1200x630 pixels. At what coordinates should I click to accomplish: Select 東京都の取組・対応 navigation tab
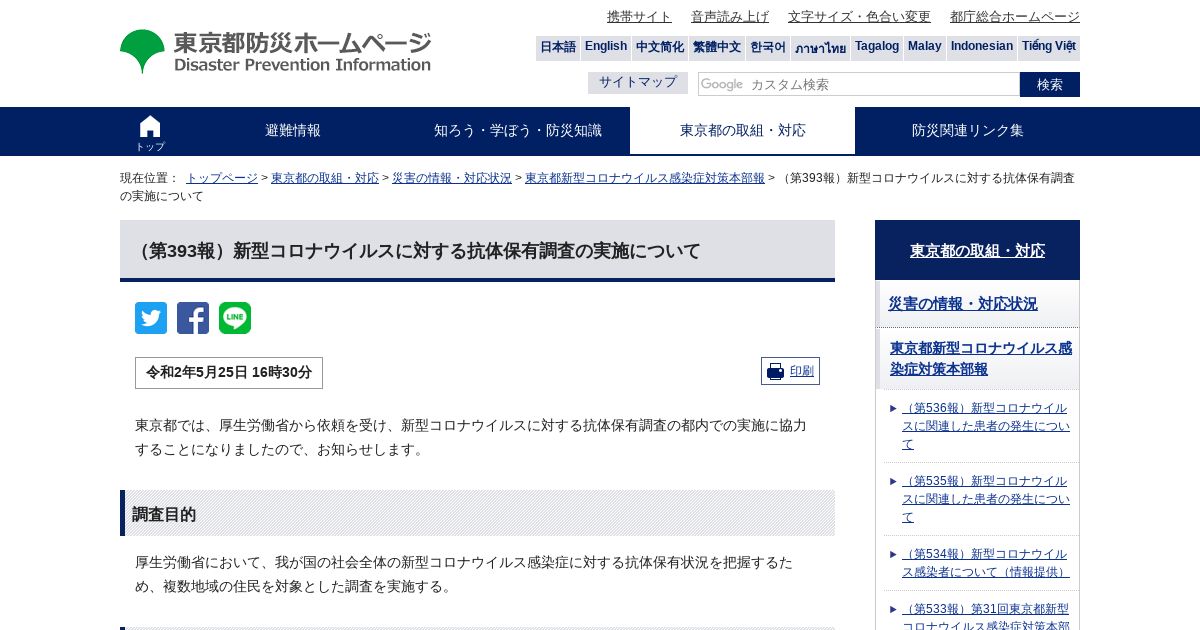(x=742, y=131)
